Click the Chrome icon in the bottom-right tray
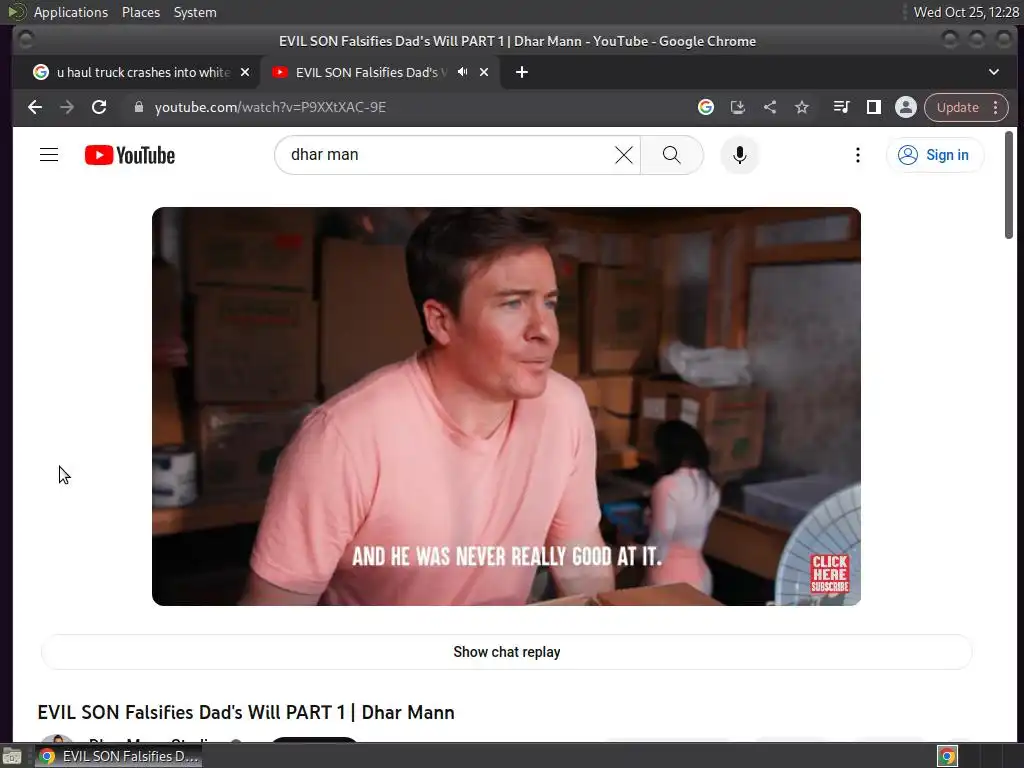 coord(948,756)
